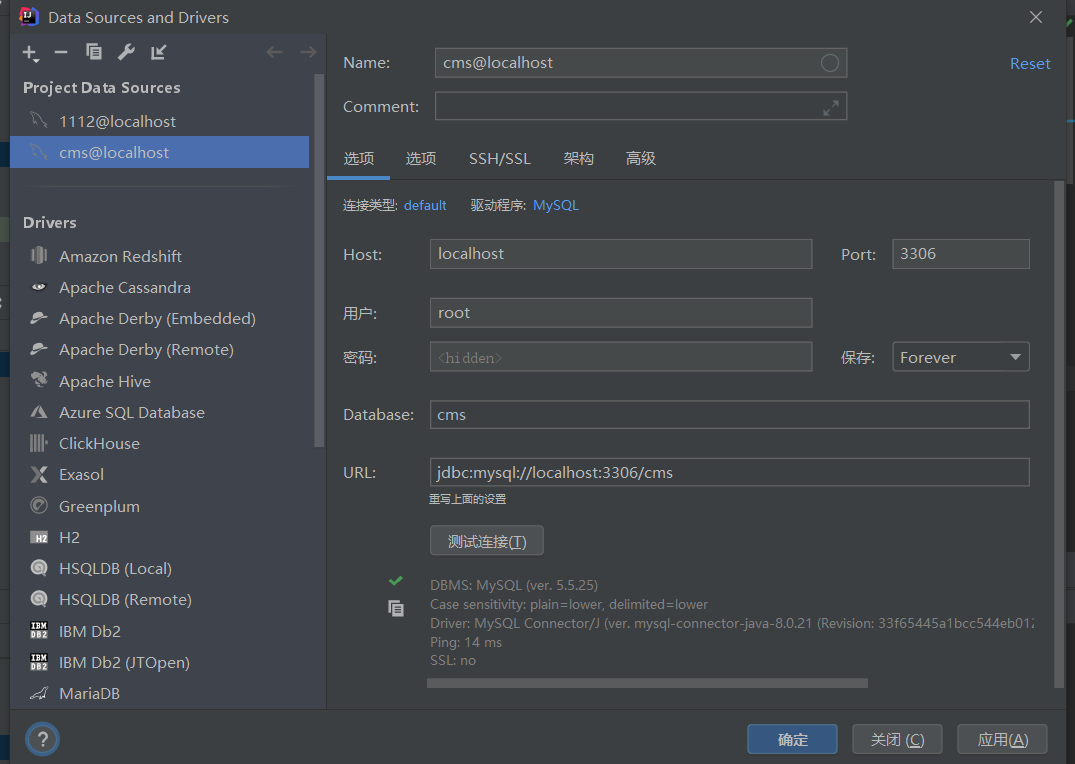1075x764 pixels.
Task: Click the Database field containing cms
Action: tap(729, 414)
